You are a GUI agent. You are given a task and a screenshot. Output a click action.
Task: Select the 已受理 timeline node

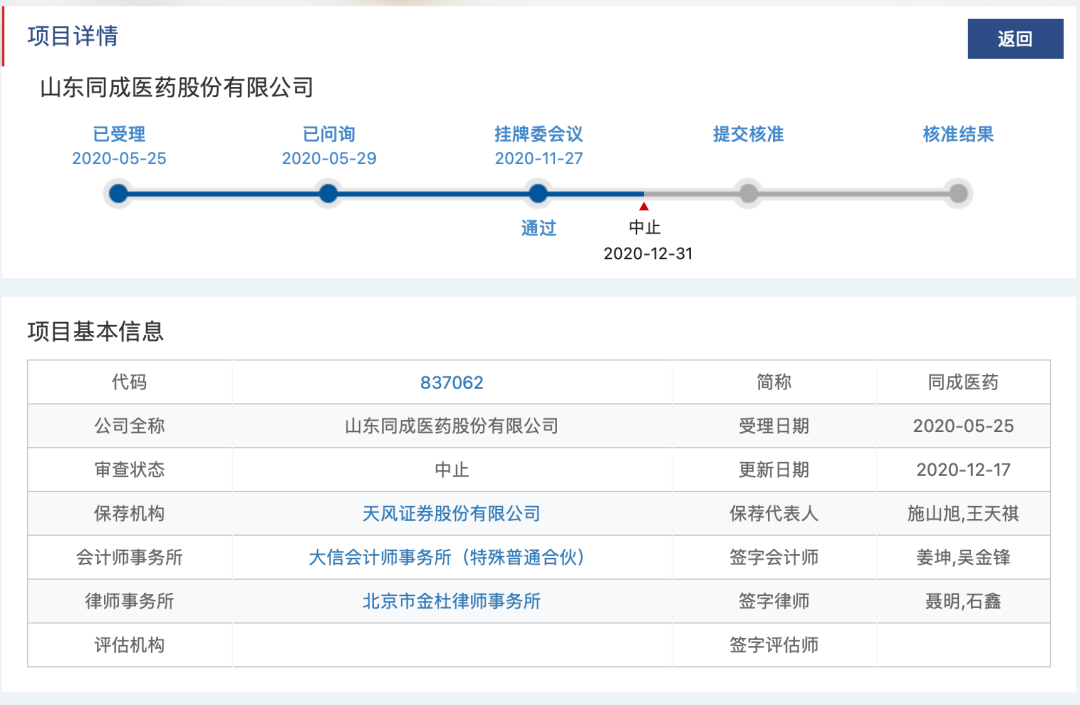click(118, 193)
